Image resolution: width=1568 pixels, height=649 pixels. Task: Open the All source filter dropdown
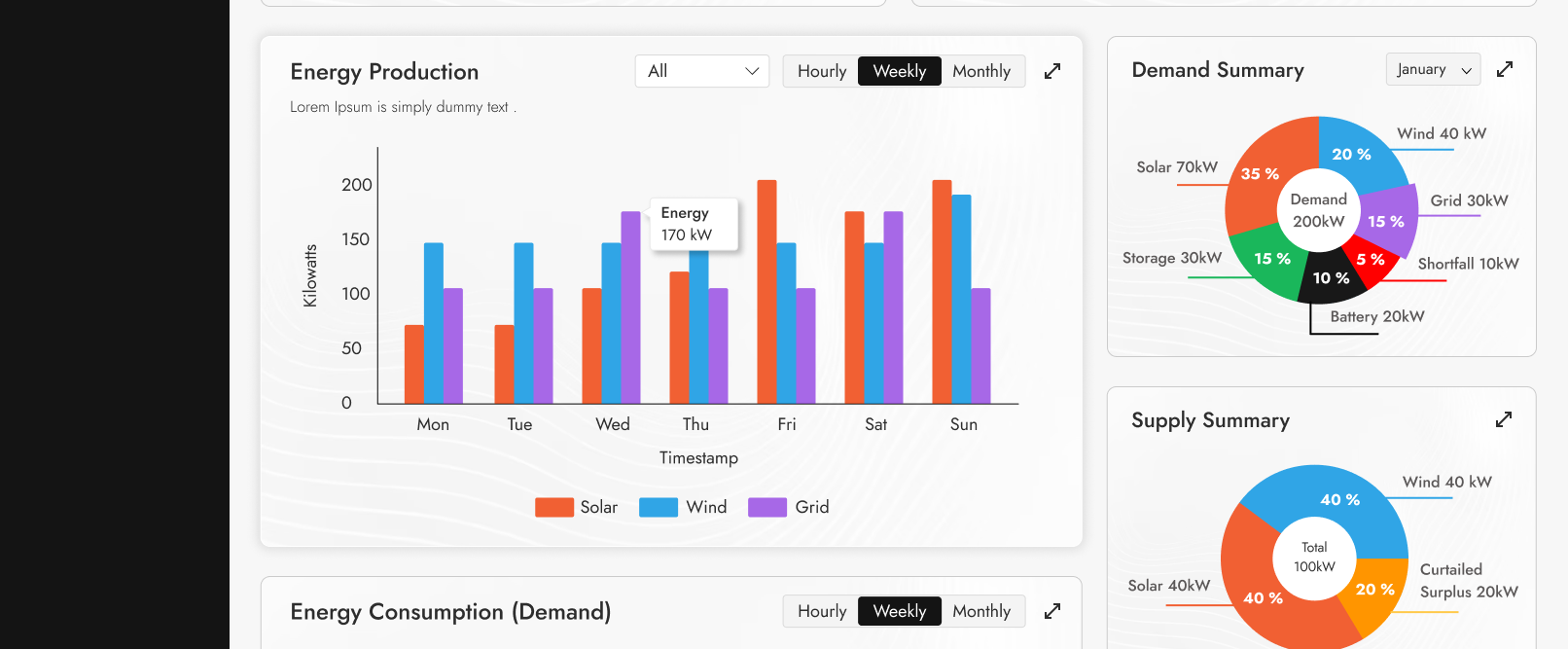tap(701, 71)
